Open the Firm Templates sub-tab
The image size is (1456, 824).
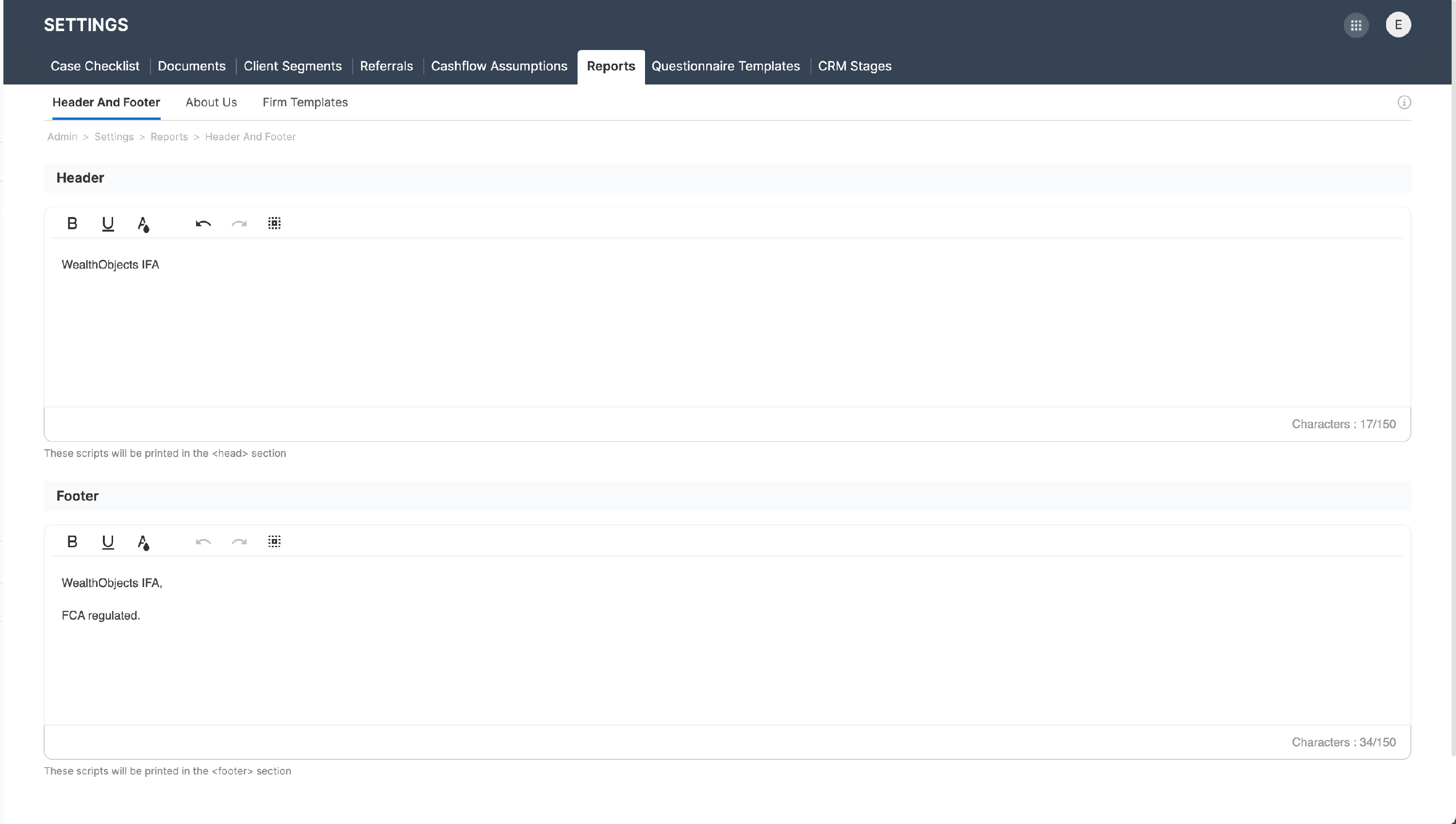point(305,102)
